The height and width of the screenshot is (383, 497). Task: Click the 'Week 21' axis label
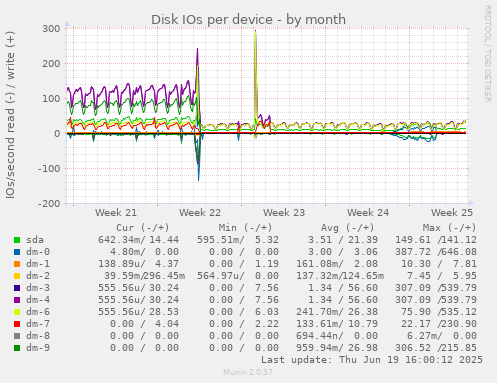[x=116, y=213]
